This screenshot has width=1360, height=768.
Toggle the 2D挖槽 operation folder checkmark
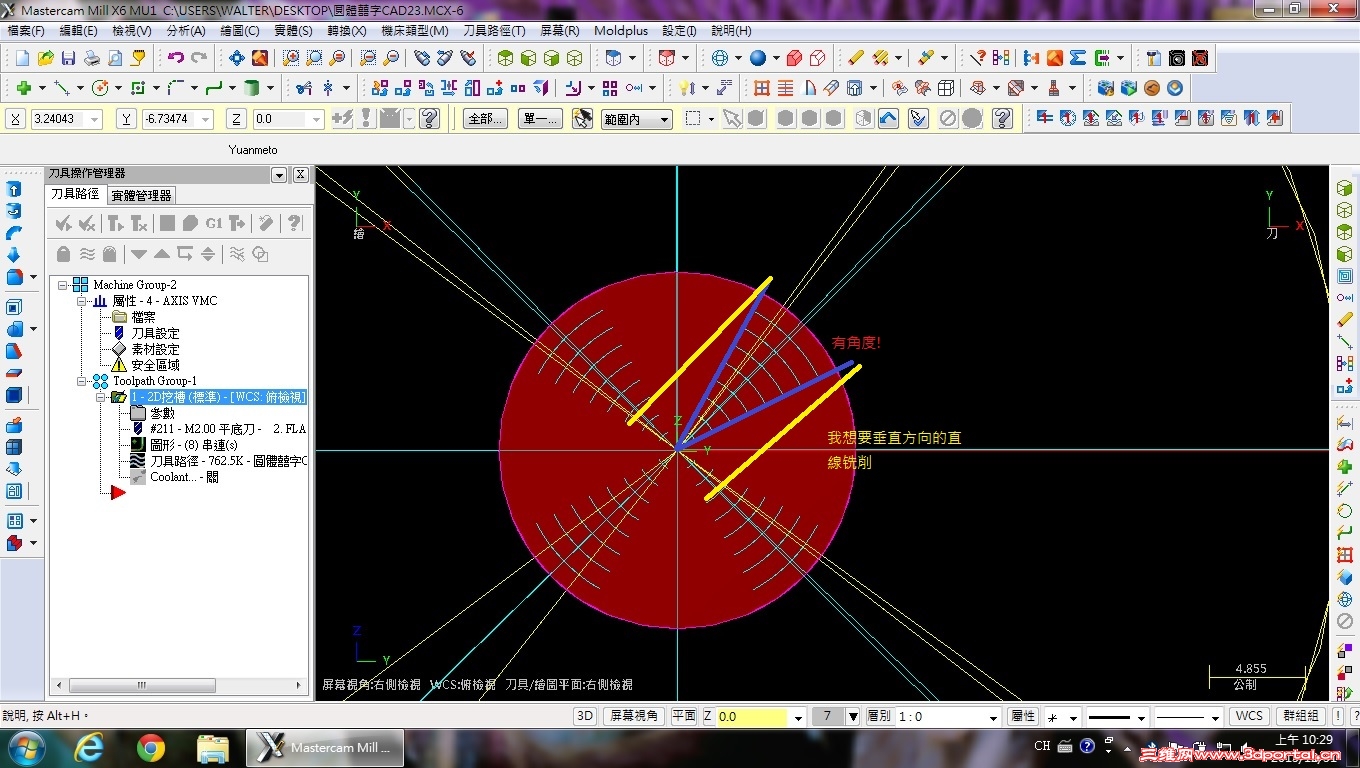pyautogui.click(x=119, y=397)
